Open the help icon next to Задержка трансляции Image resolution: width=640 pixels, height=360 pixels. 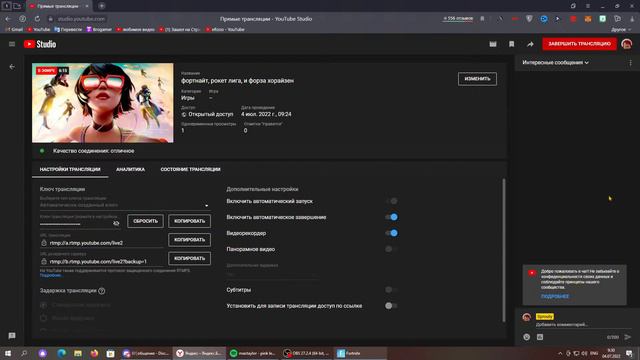pos(102,291)
